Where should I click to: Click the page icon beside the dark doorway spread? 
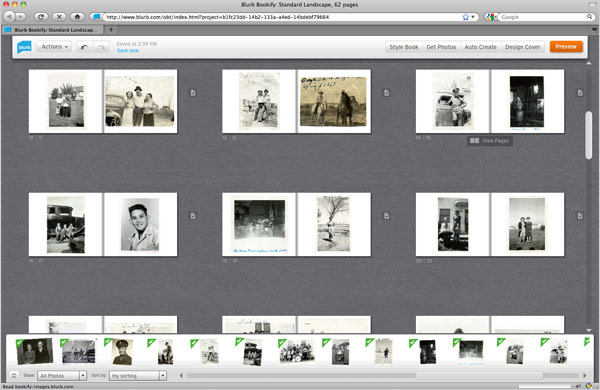point(580,93)
